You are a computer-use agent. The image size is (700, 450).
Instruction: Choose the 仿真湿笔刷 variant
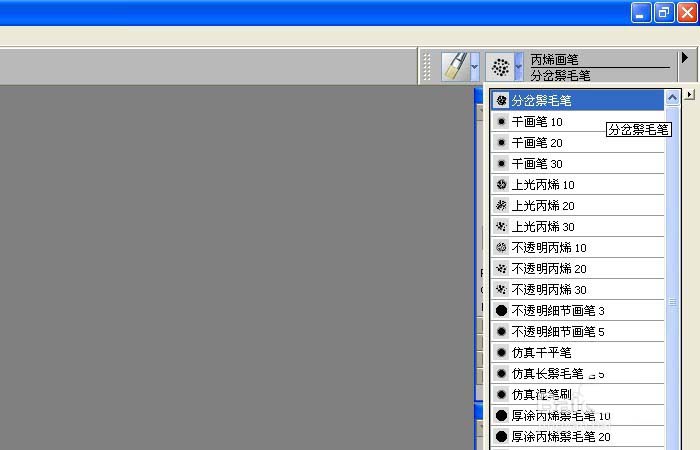click(578, 394)
